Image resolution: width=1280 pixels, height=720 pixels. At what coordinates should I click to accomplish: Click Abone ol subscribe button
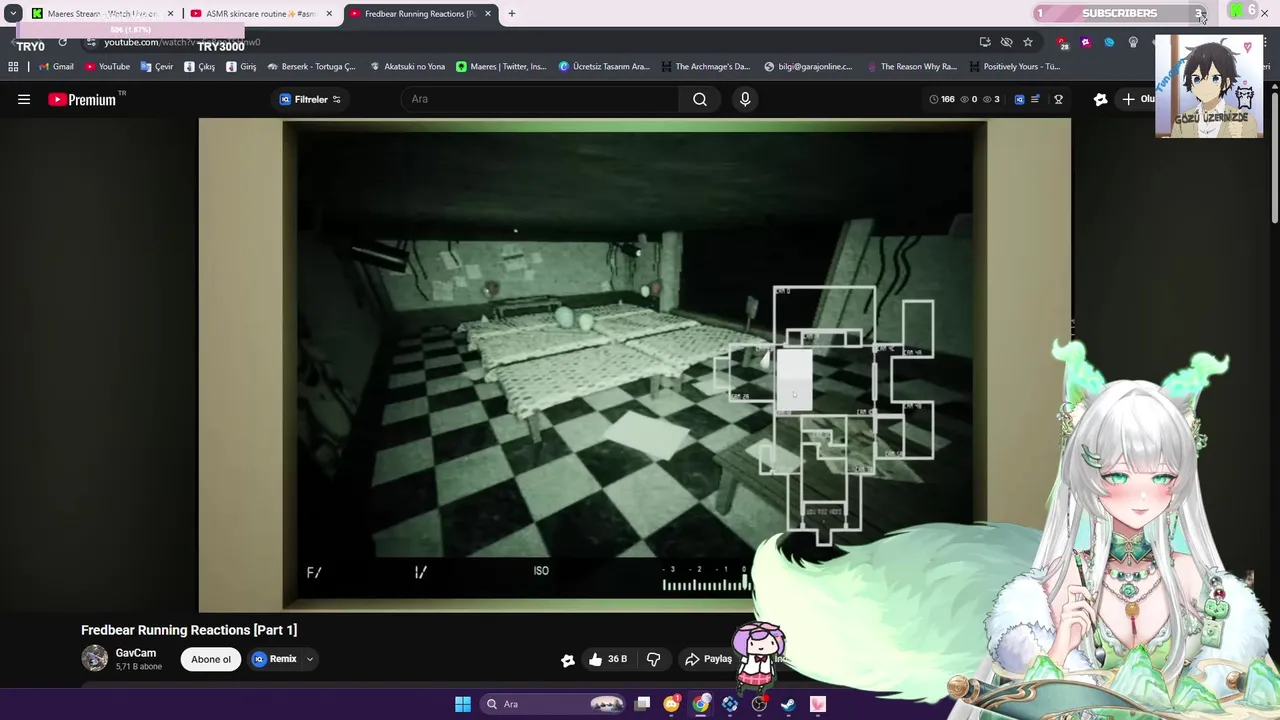211,659
